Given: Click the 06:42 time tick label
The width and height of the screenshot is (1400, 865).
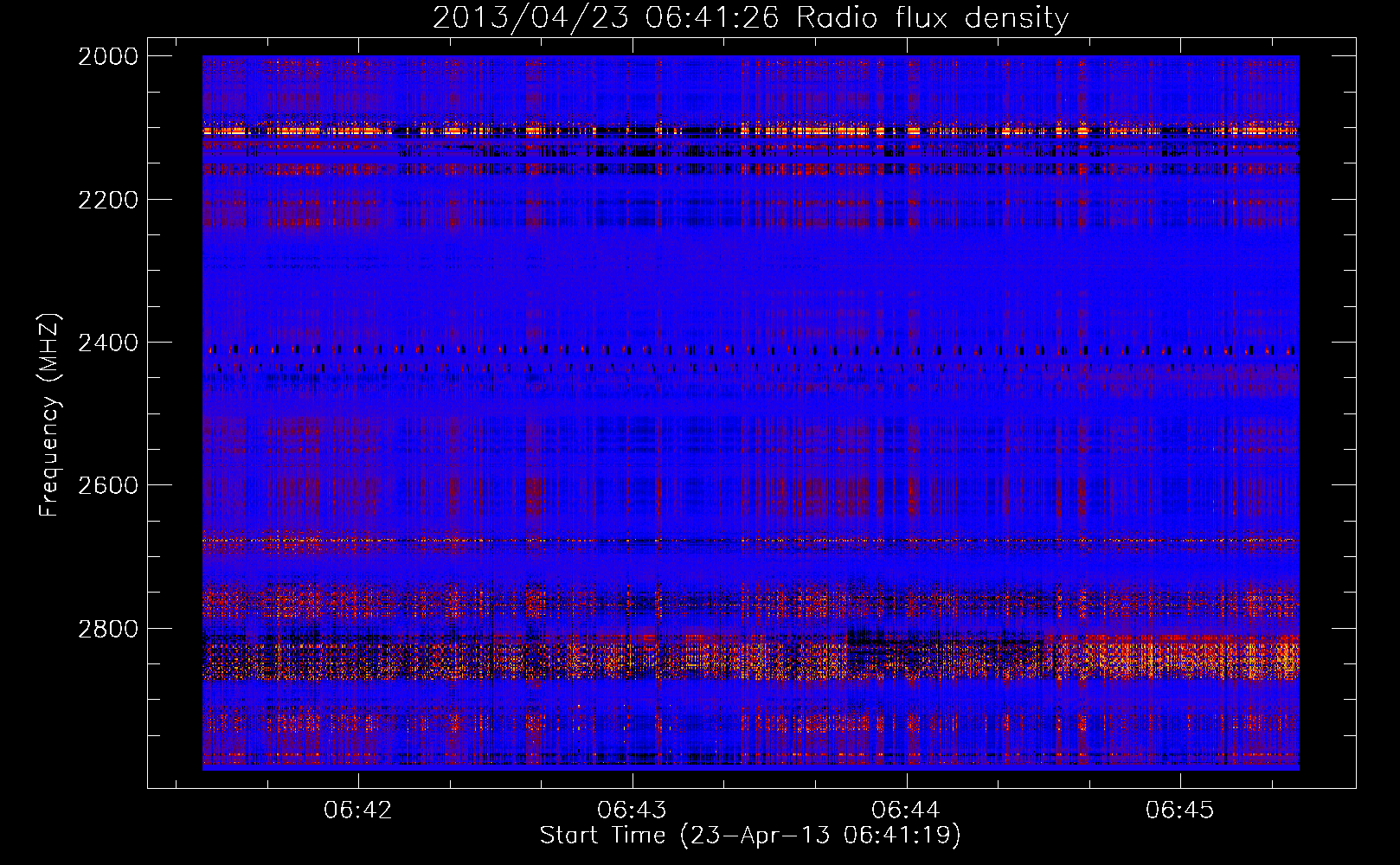Looking at the screenshot, I should pos(358,810).
